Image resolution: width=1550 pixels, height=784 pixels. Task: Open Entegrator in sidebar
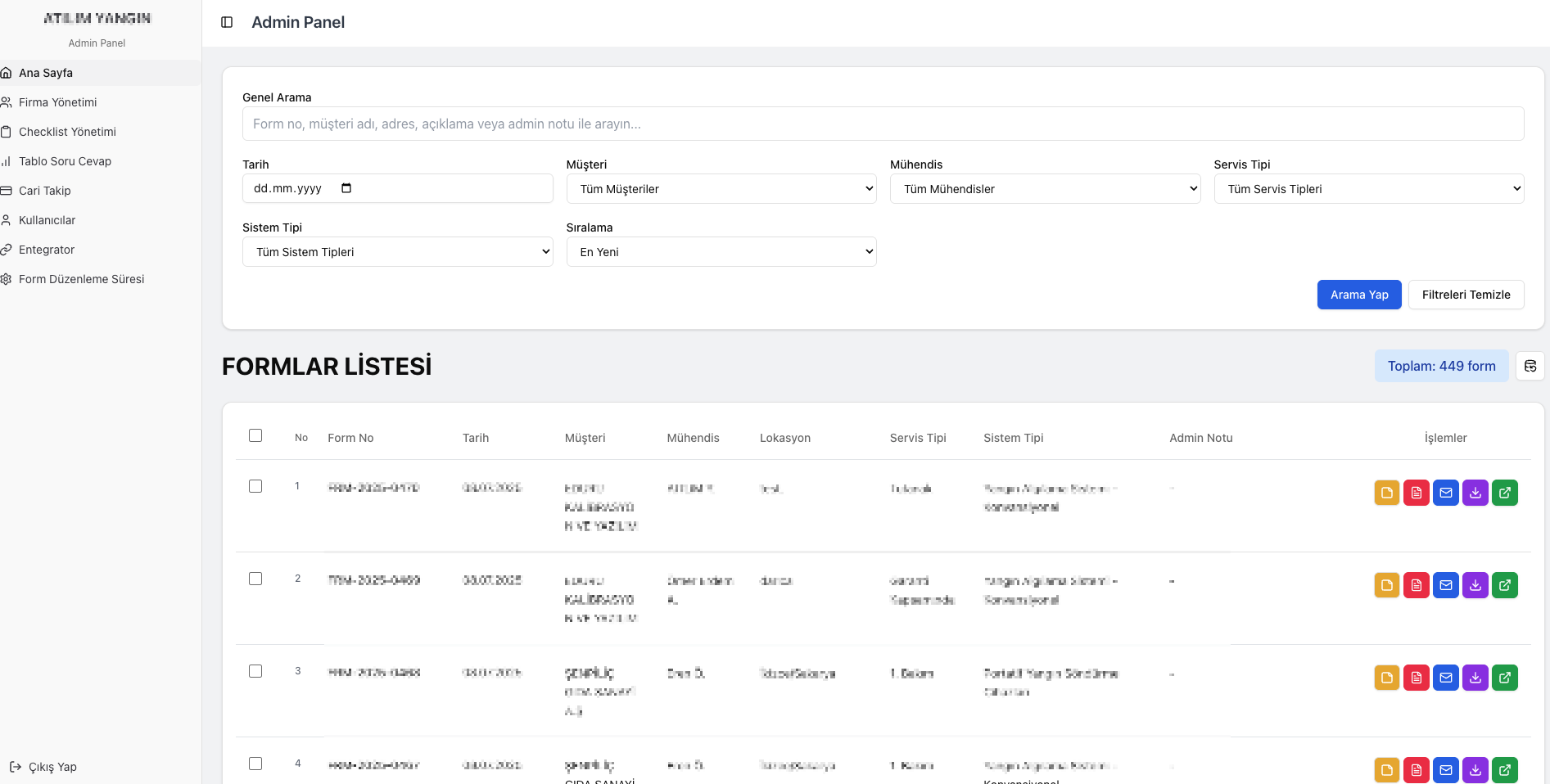coord(100,250)
